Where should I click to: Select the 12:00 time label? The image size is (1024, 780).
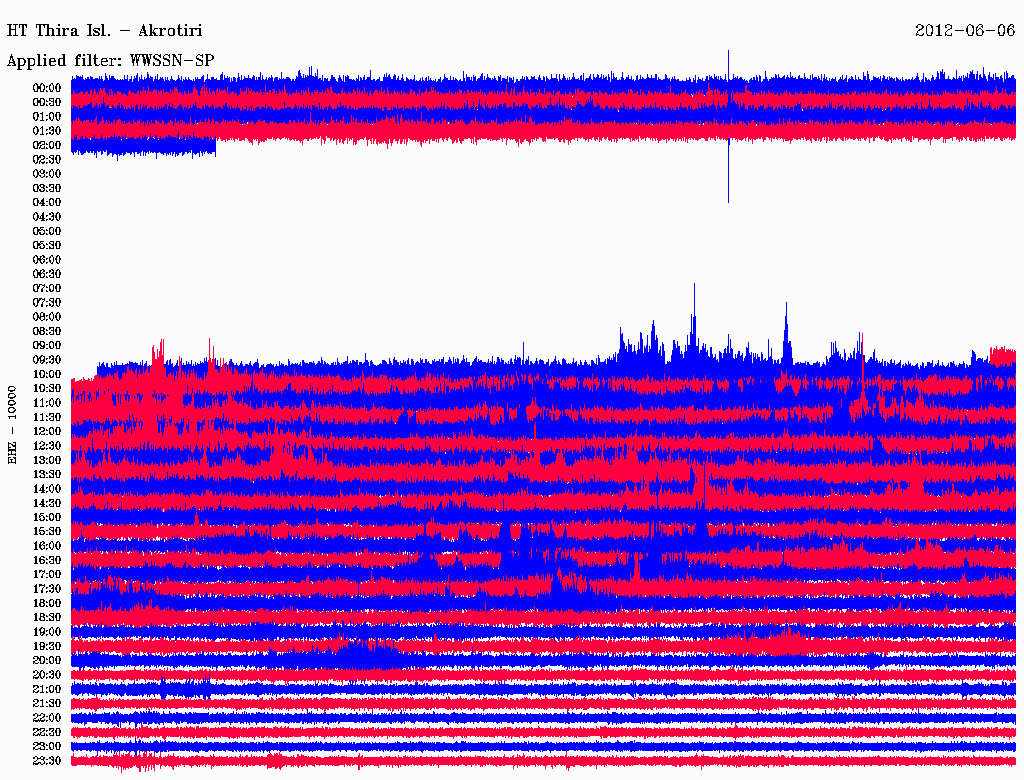[x=47, y=431]
